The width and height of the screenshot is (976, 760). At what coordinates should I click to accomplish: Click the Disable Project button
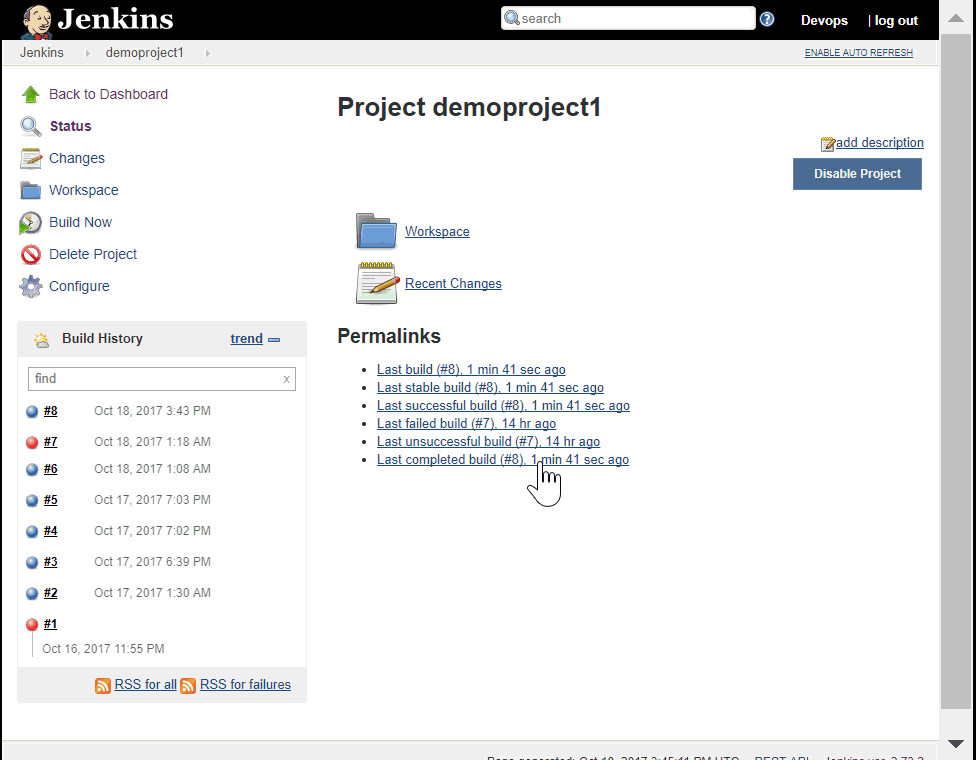pyautogui.click(x=857, y=174)
